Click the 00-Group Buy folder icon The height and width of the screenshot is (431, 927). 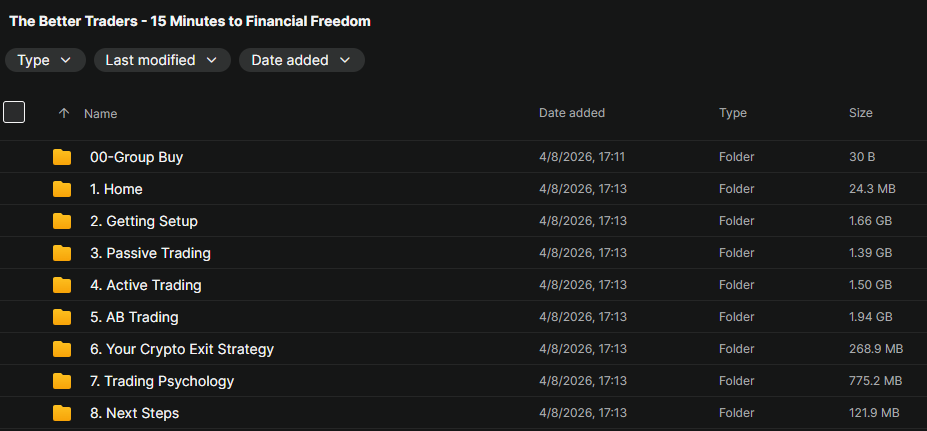pos(62,157)
